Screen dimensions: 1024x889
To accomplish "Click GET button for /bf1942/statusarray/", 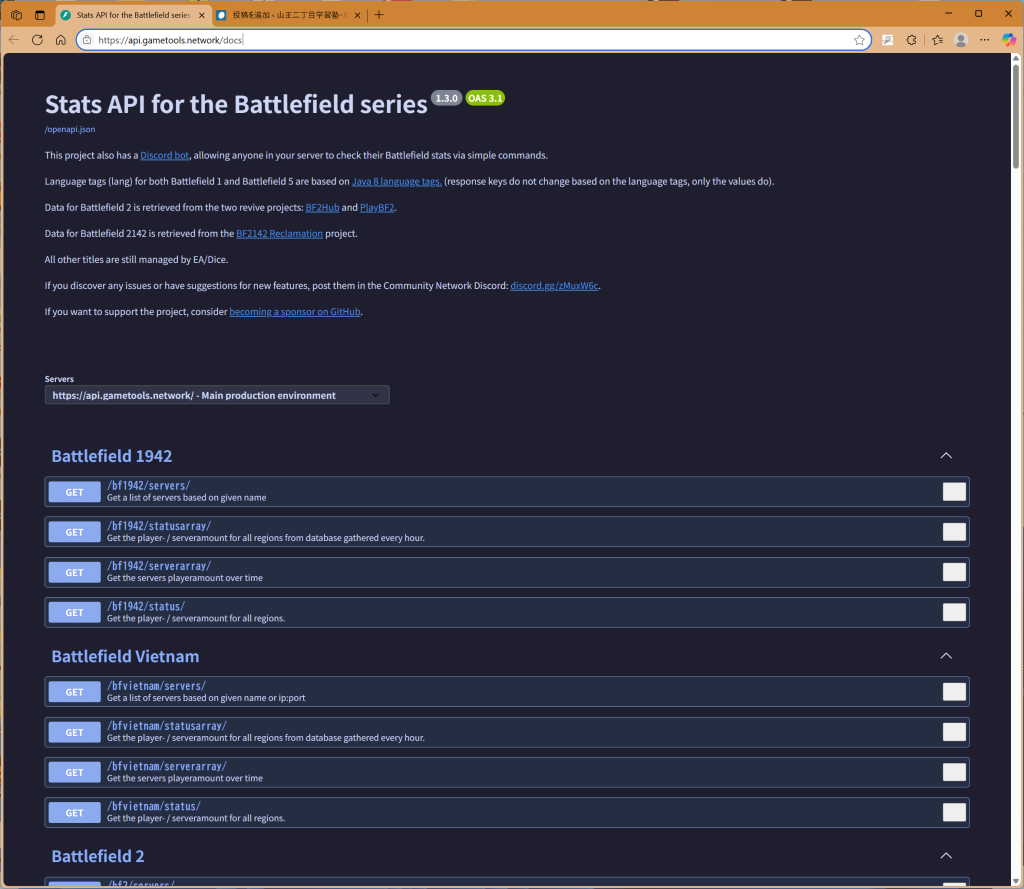I will pos(74,532).
